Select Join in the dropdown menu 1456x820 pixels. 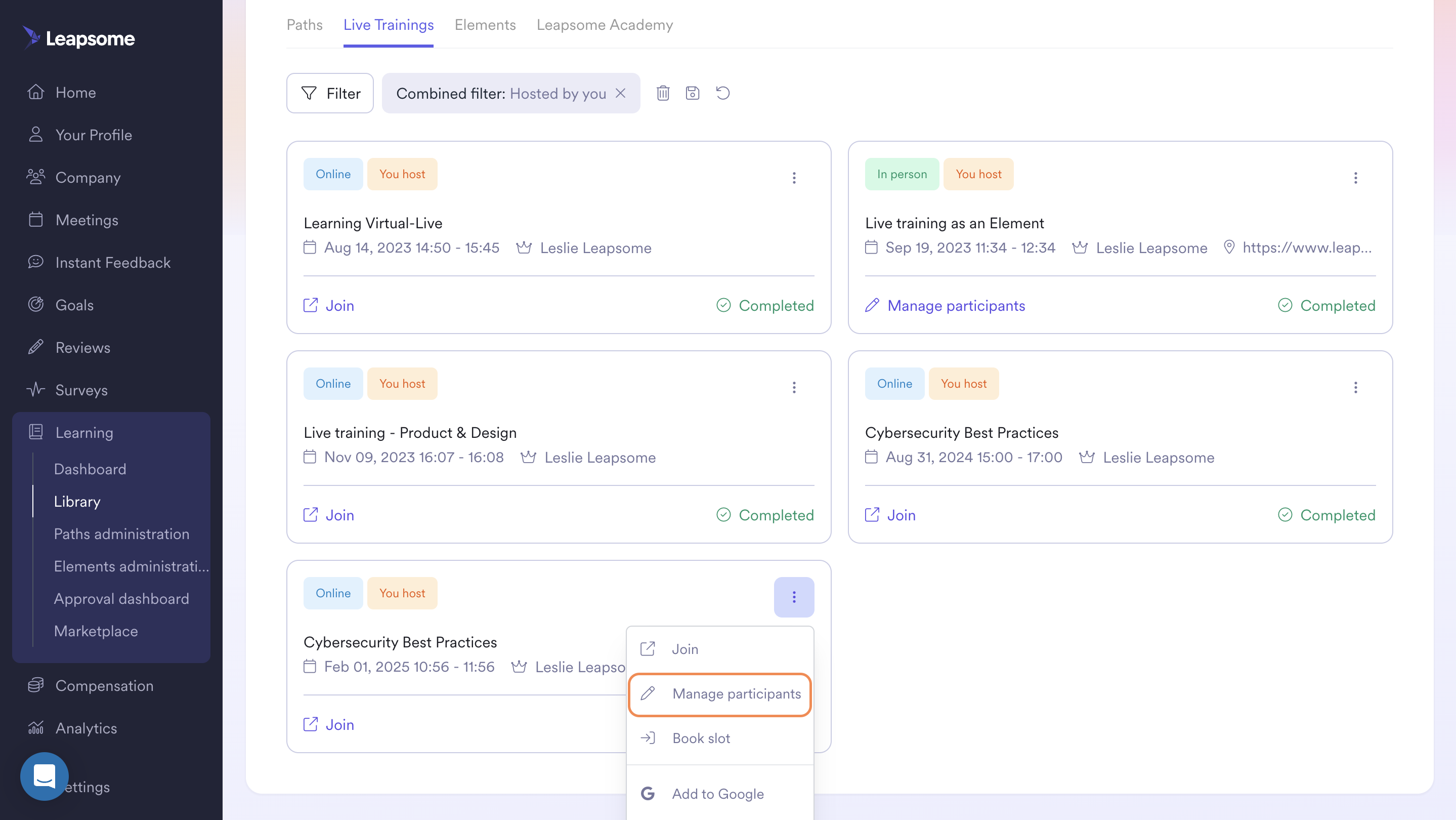(x=719, y=649)
